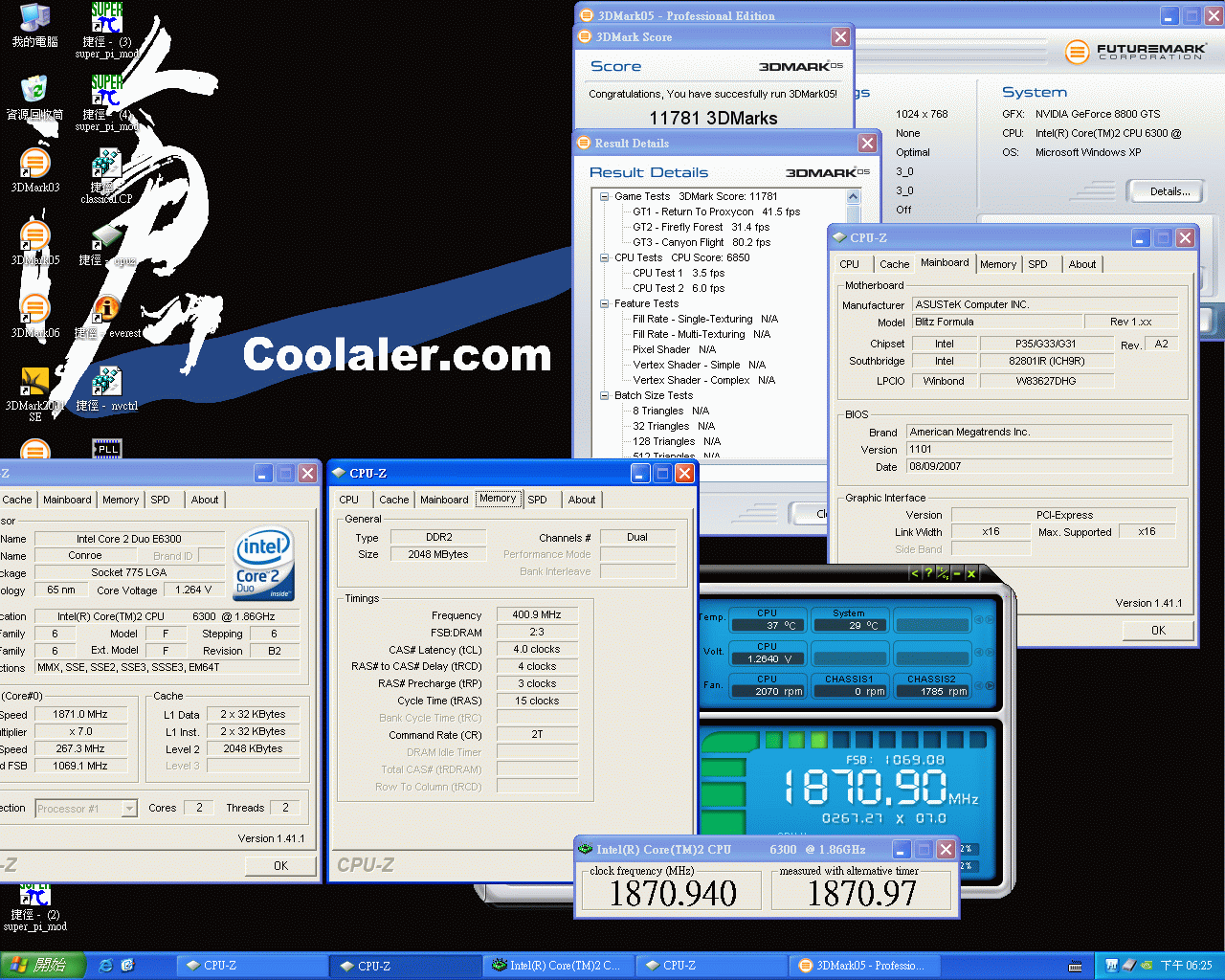Click next arrow on the Temp row
1225x980 pixels.
[x=989, y=620]
